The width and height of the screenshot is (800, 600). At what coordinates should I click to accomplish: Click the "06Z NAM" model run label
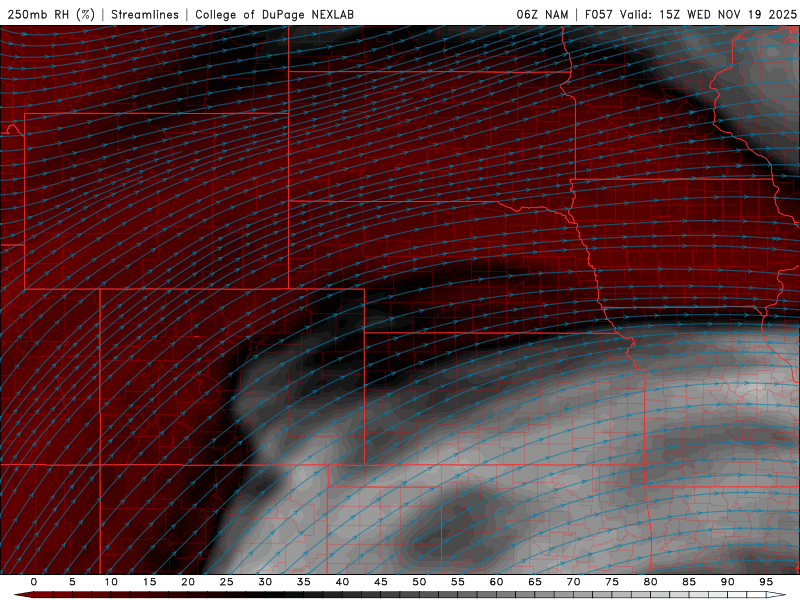(x=542, y=14)
